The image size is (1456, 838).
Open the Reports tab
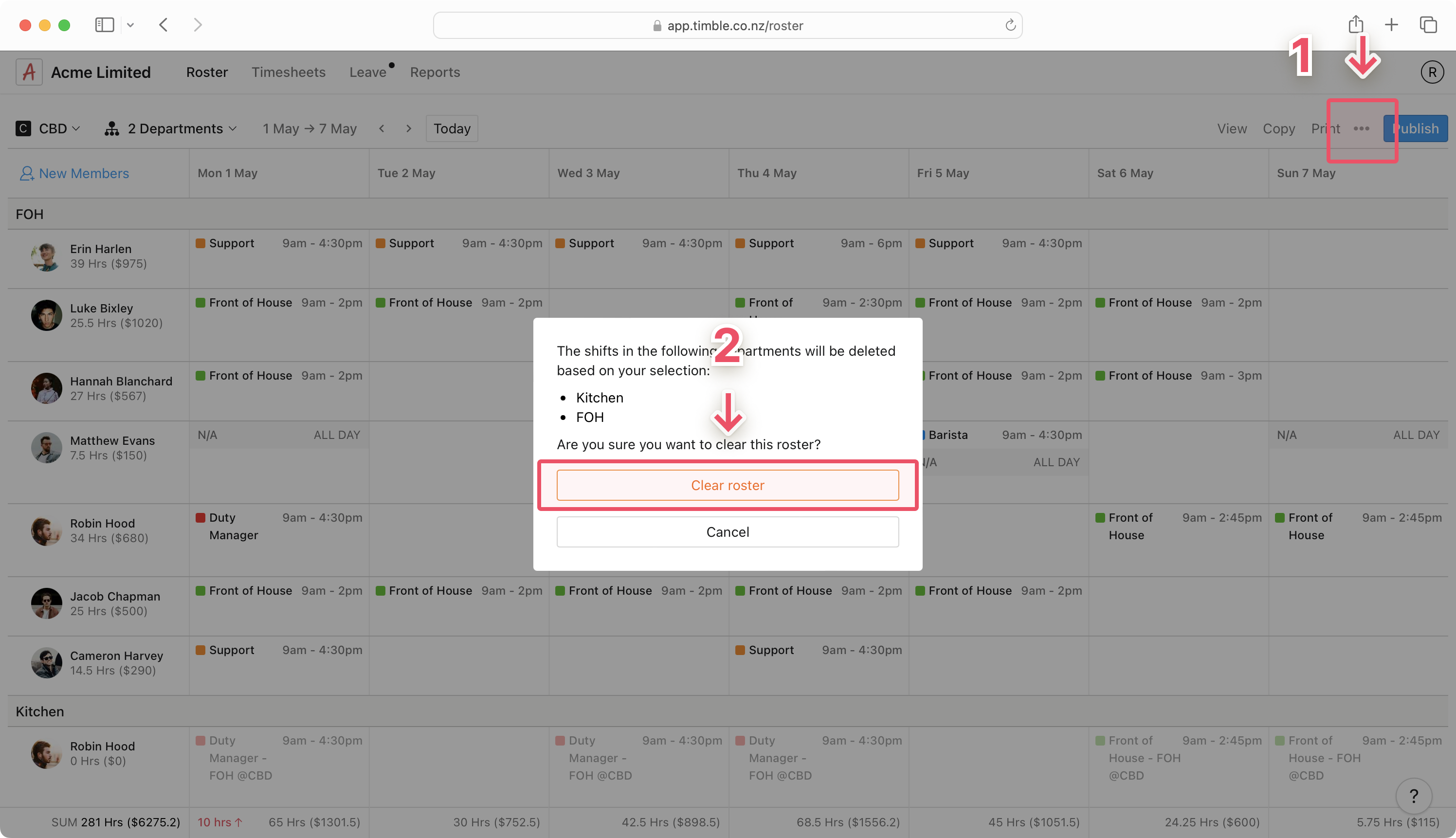pyautogui.click(x=435, y=72)
